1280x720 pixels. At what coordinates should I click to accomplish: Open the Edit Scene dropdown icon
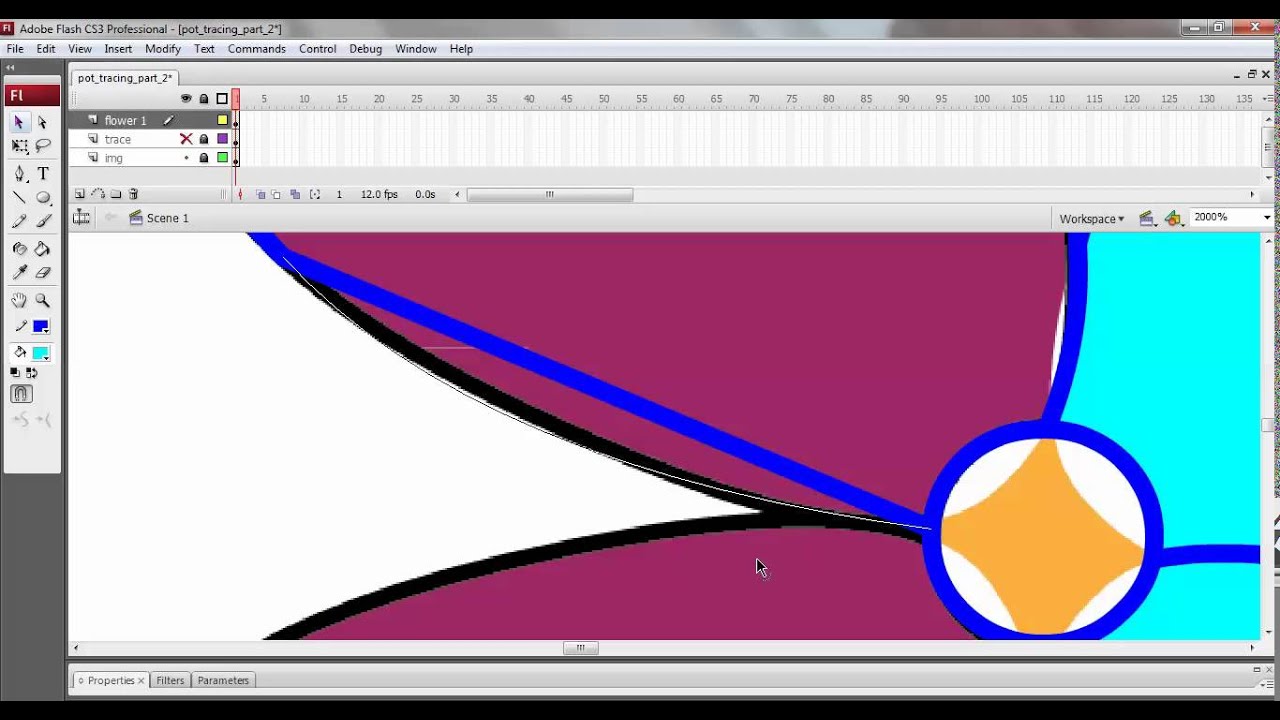pyautogui.click(x=1147, y=218)
